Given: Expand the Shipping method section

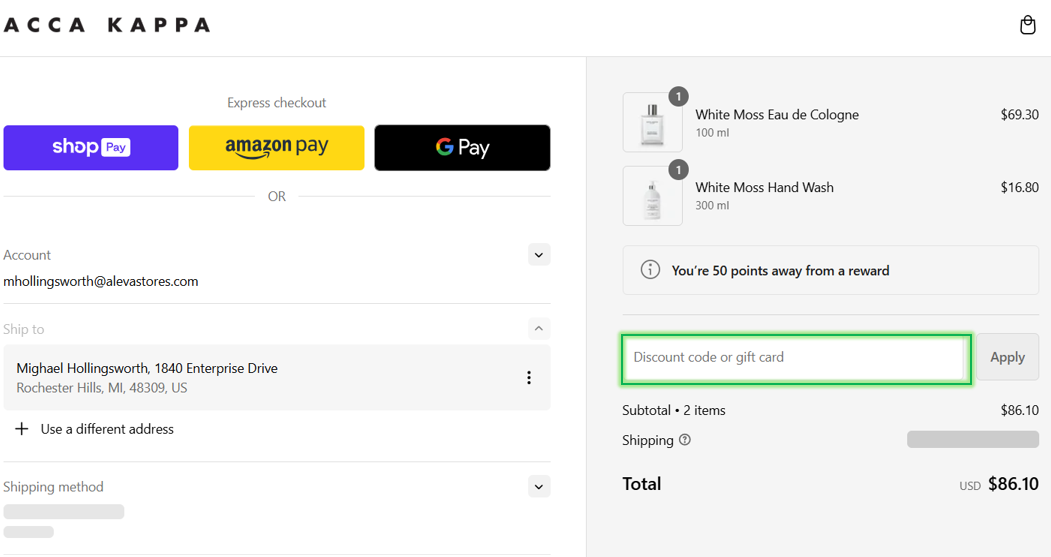Looking at the screenshot, I should point(539,487).
